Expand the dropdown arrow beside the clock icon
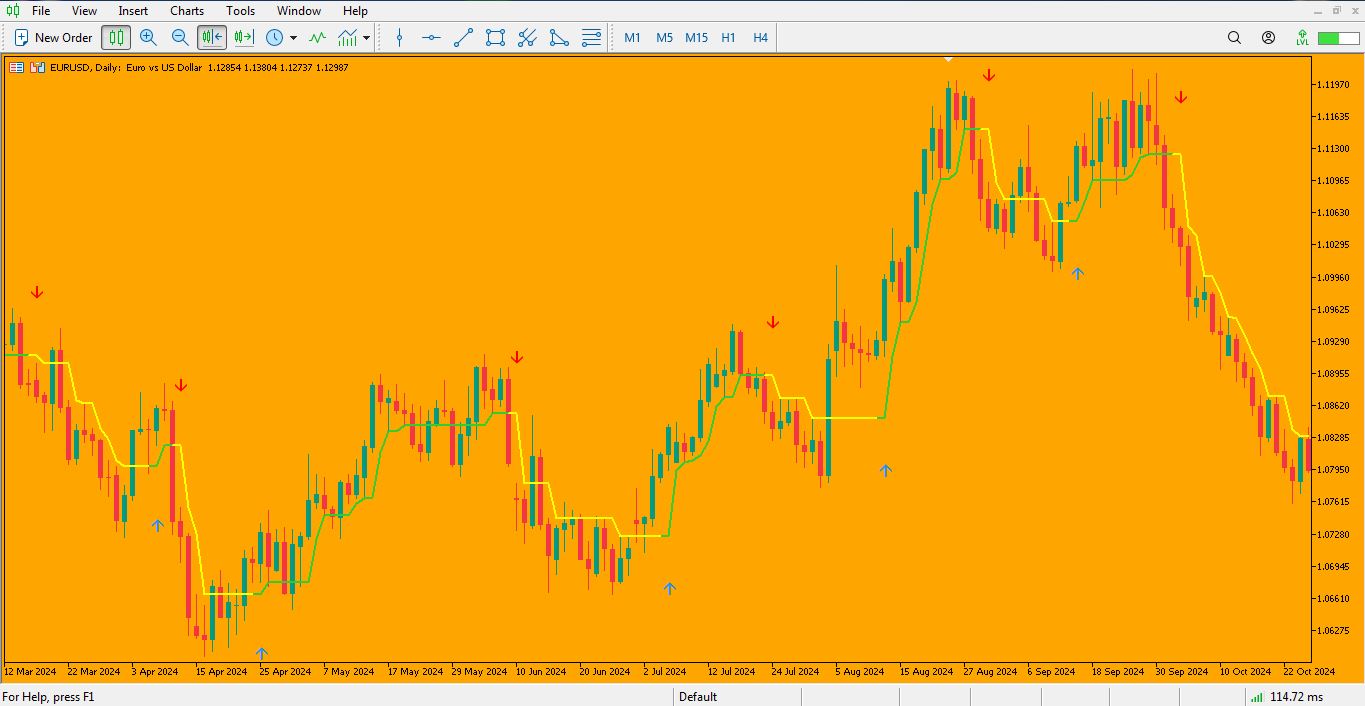The image size is (1365, 706). 293,38
